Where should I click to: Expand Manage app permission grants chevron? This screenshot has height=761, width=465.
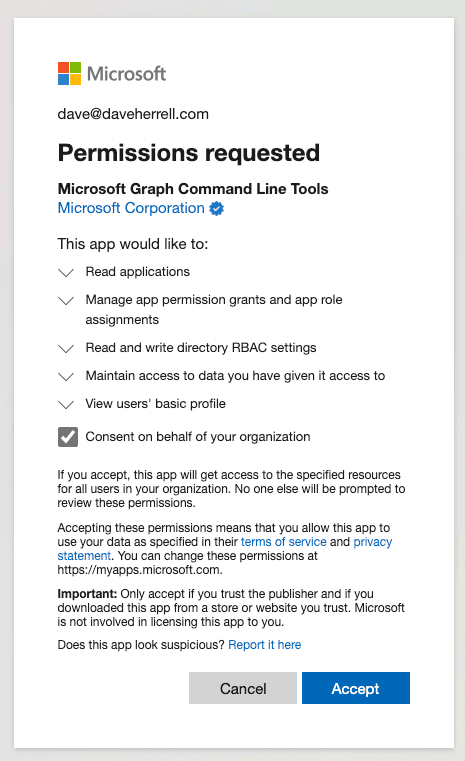point(66,300)
